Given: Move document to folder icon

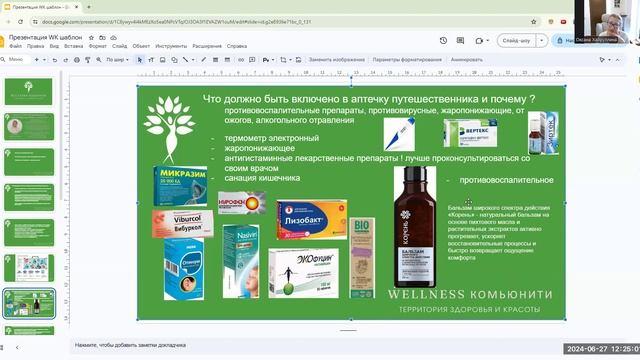Looking at the screenshot, I should (102, 38).
